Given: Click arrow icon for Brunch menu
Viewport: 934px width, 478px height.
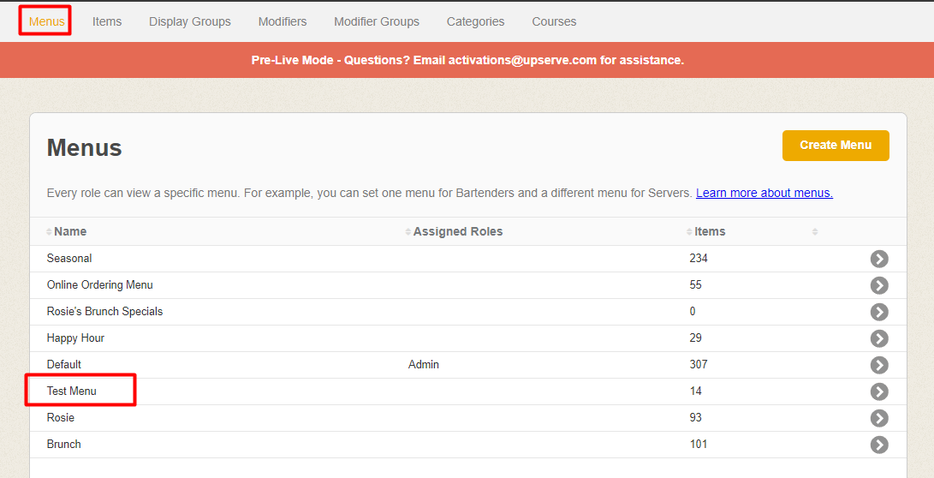Looking at the screenshot, I should [x=878, y=445].
